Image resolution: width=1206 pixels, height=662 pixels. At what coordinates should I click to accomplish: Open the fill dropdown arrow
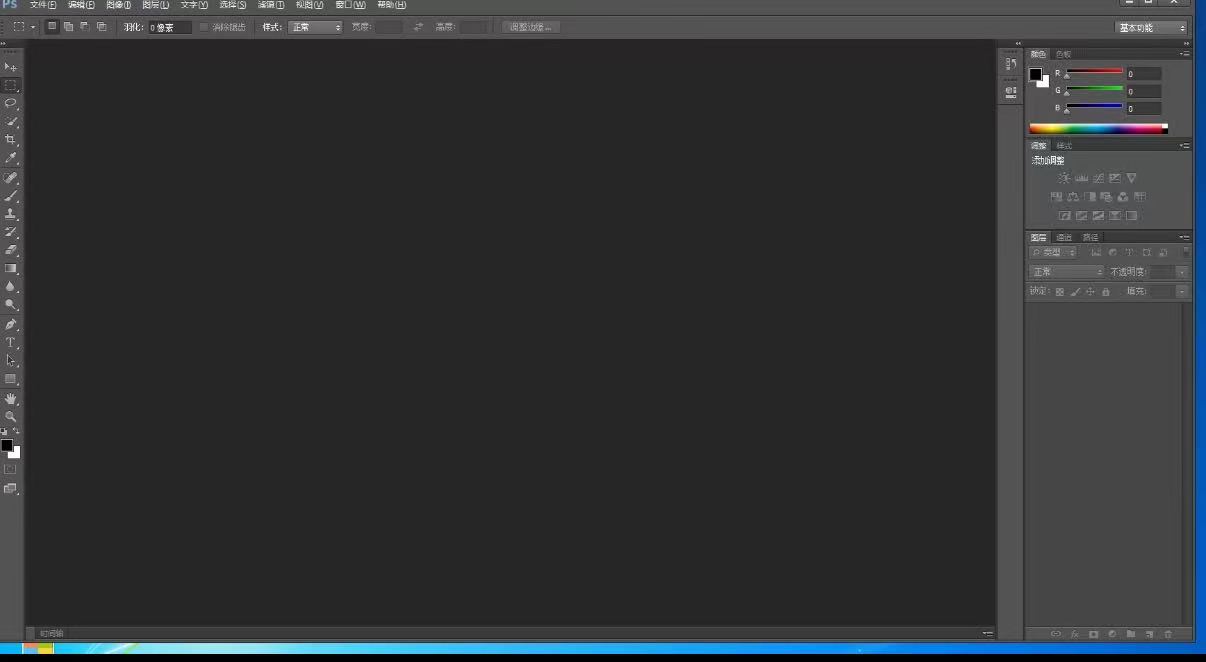point(1183,292)
